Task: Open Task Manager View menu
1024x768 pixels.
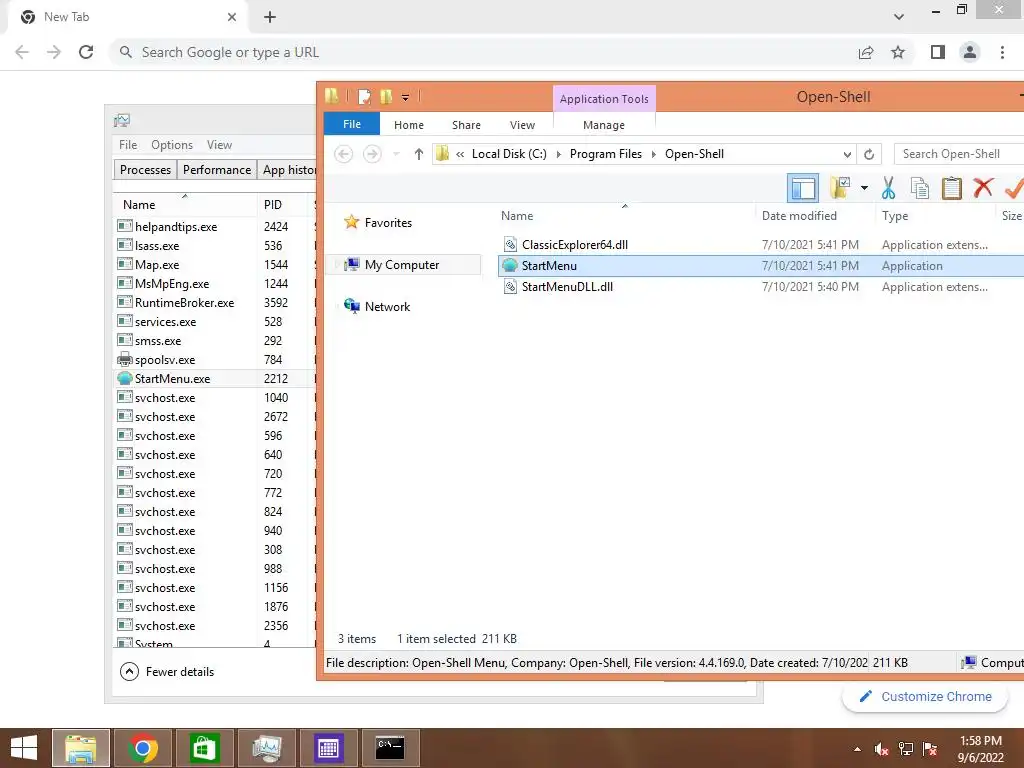Action: coord(219,145)
